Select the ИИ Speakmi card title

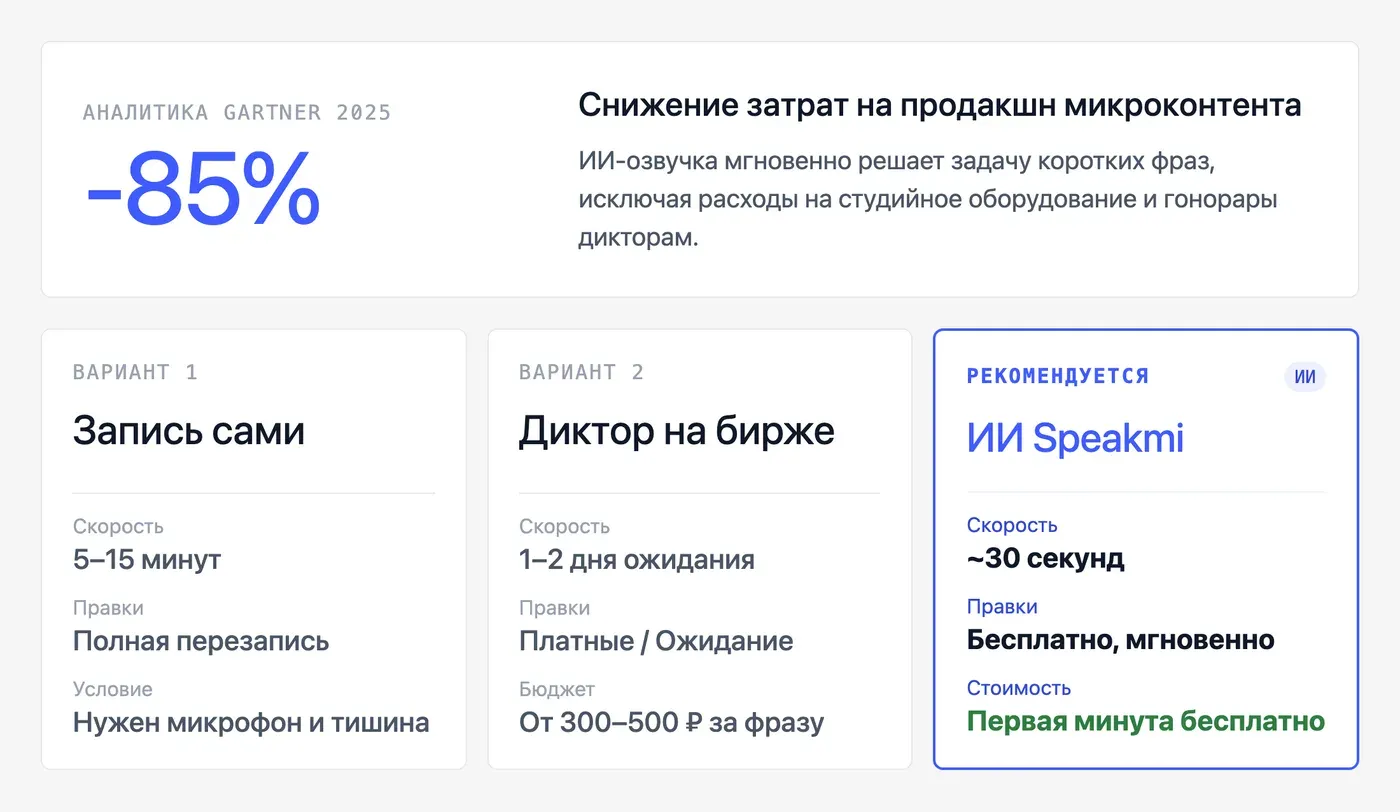click(x=1075, y=438)
